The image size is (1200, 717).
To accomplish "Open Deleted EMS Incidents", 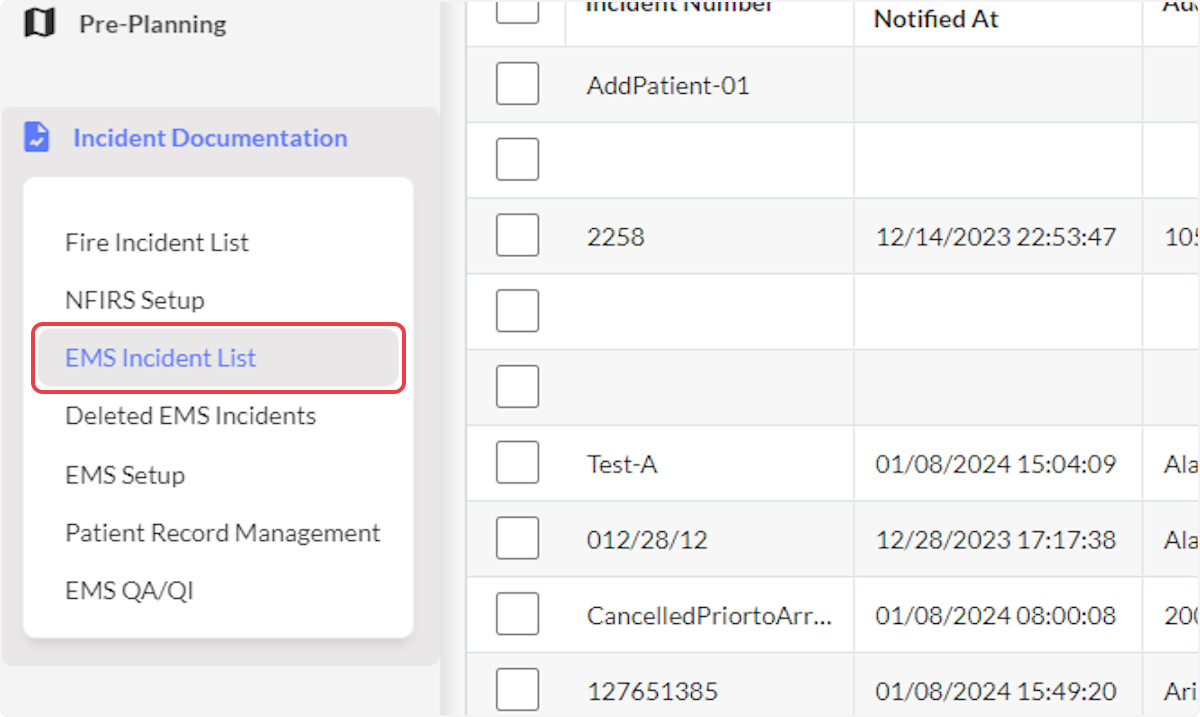I will click(191, 416).
